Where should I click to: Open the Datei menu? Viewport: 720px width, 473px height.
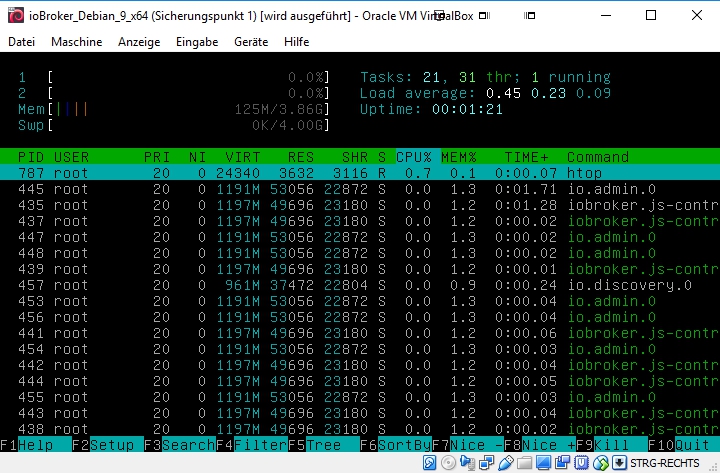click(22, 42)
